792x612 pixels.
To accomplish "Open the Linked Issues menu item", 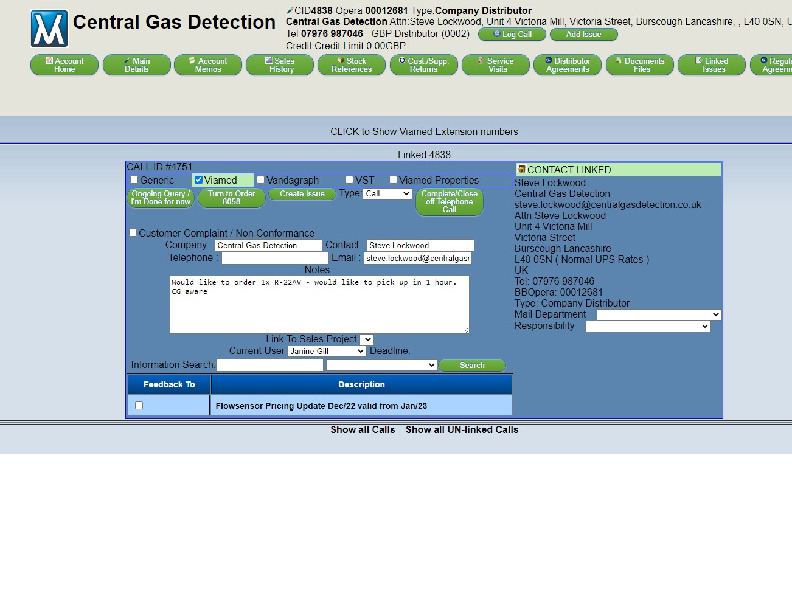I will click(712, 65).
